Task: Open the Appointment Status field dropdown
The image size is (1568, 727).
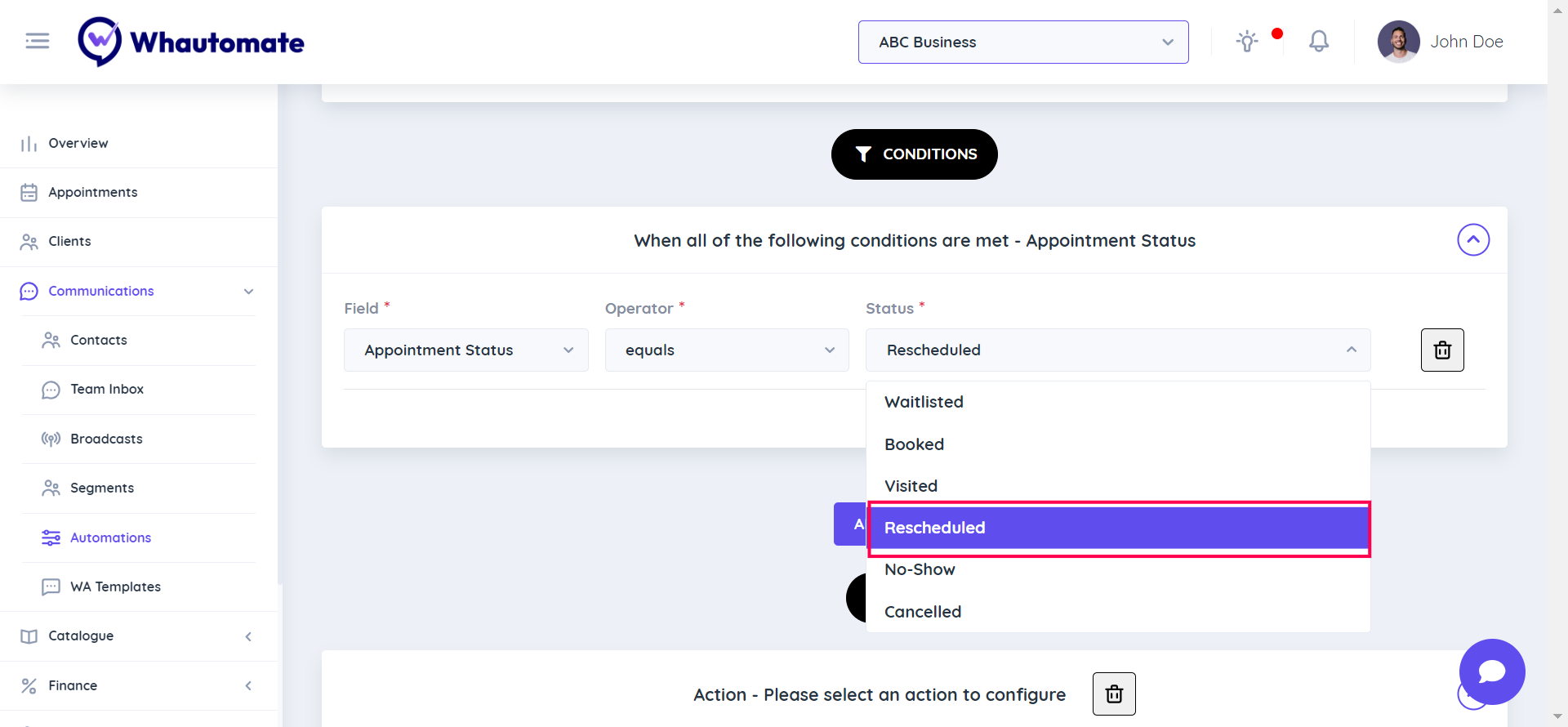Action: (x=465, y=350)
